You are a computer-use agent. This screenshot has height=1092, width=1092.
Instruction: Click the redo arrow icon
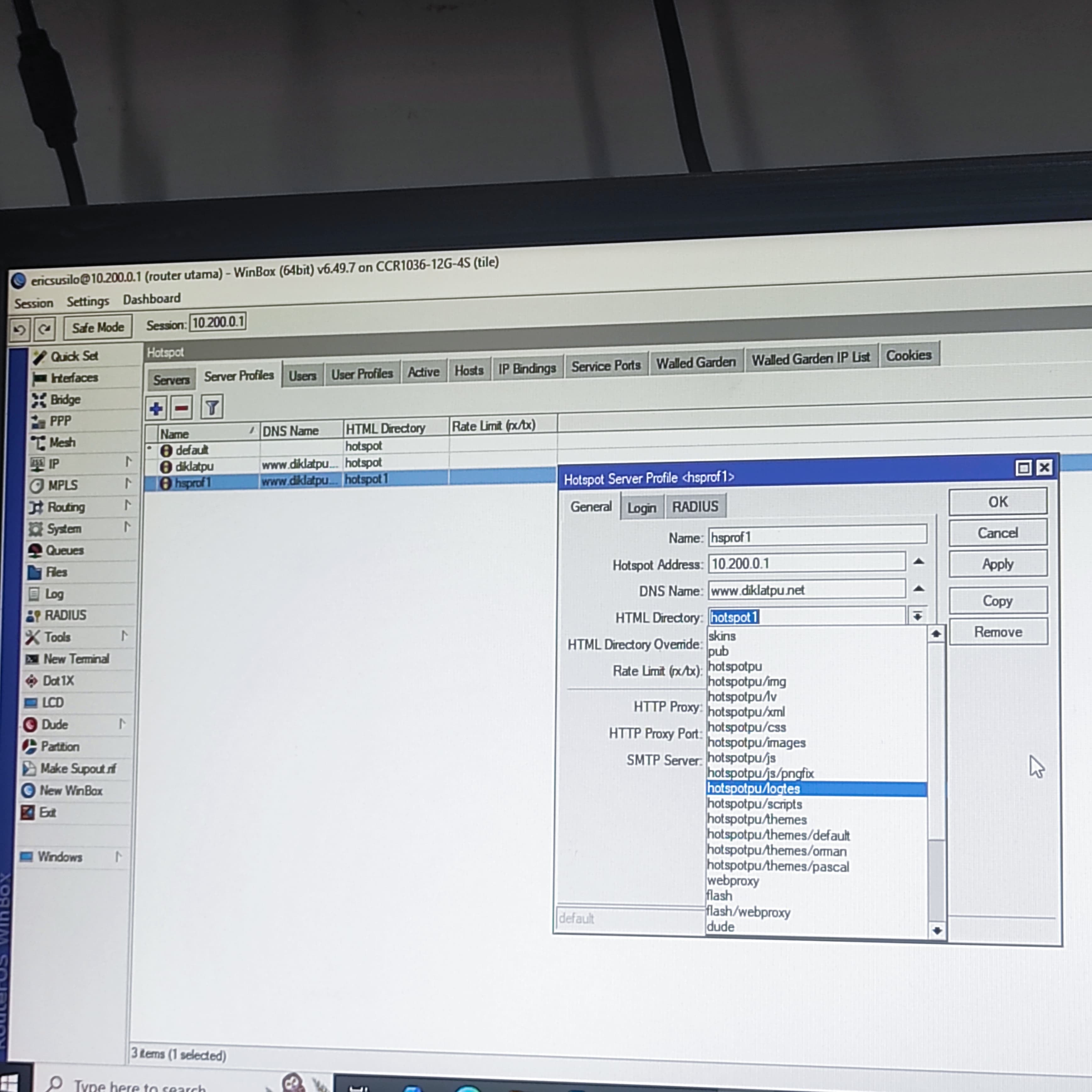(x=45, y=329)
